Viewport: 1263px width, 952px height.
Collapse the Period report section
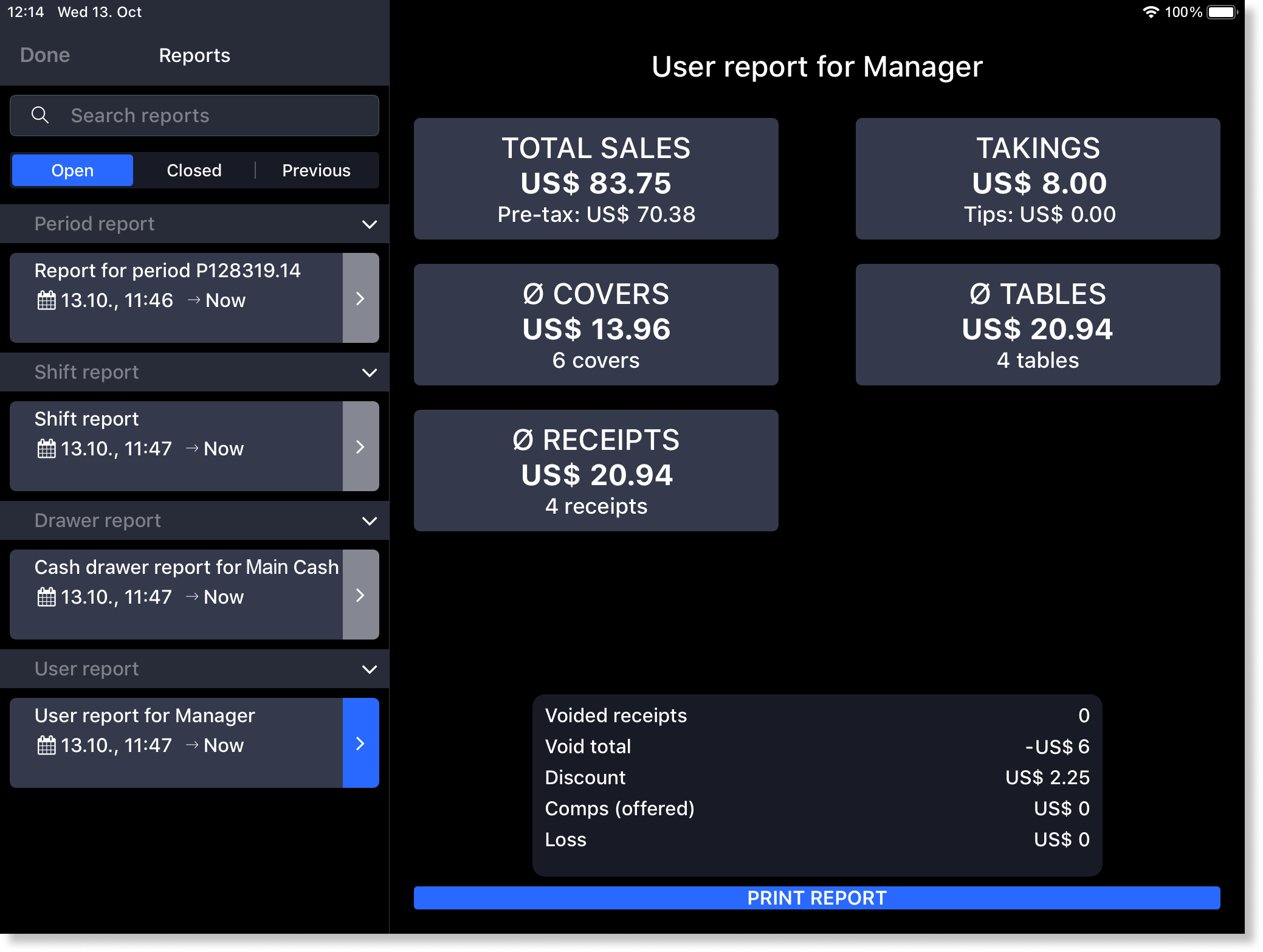(370, 224)
